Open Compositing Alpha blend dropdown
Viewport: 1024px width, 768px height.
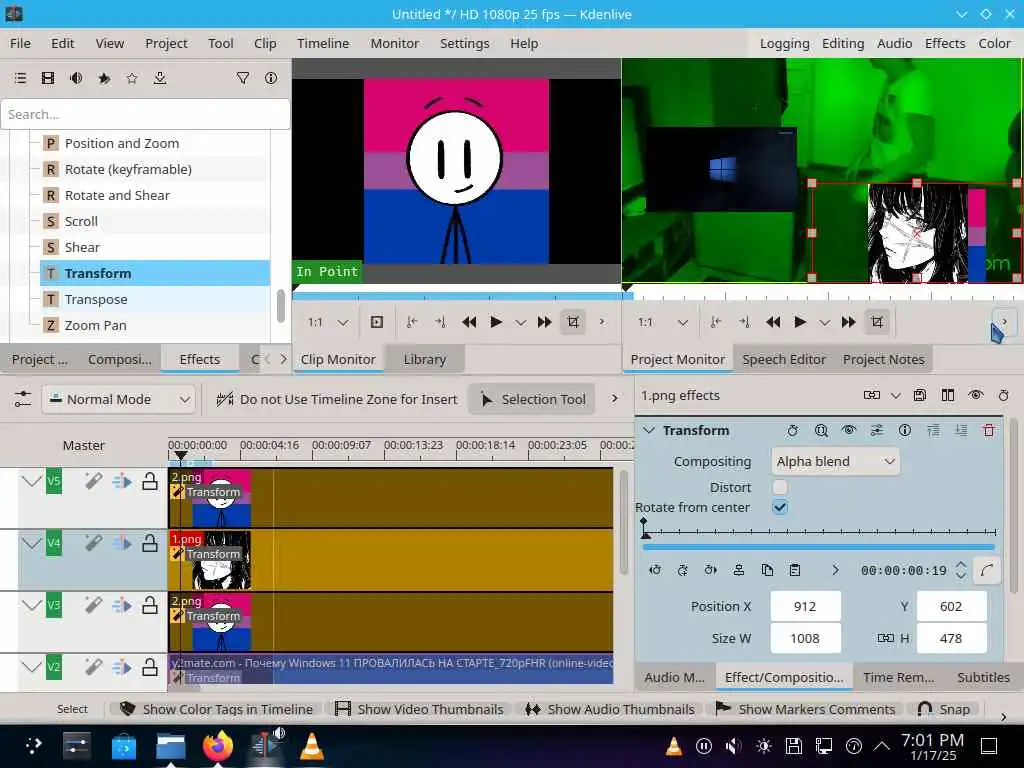[835, 462]
